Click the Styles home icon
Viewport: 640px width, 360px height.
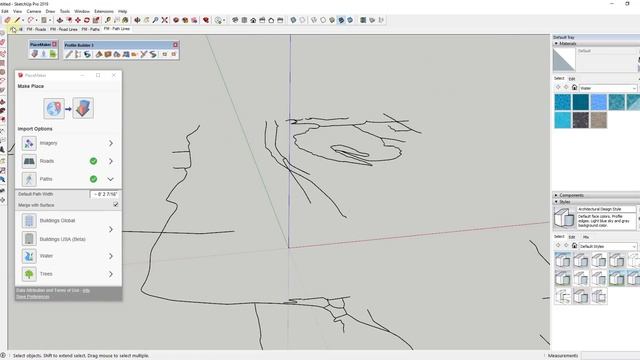574,246
